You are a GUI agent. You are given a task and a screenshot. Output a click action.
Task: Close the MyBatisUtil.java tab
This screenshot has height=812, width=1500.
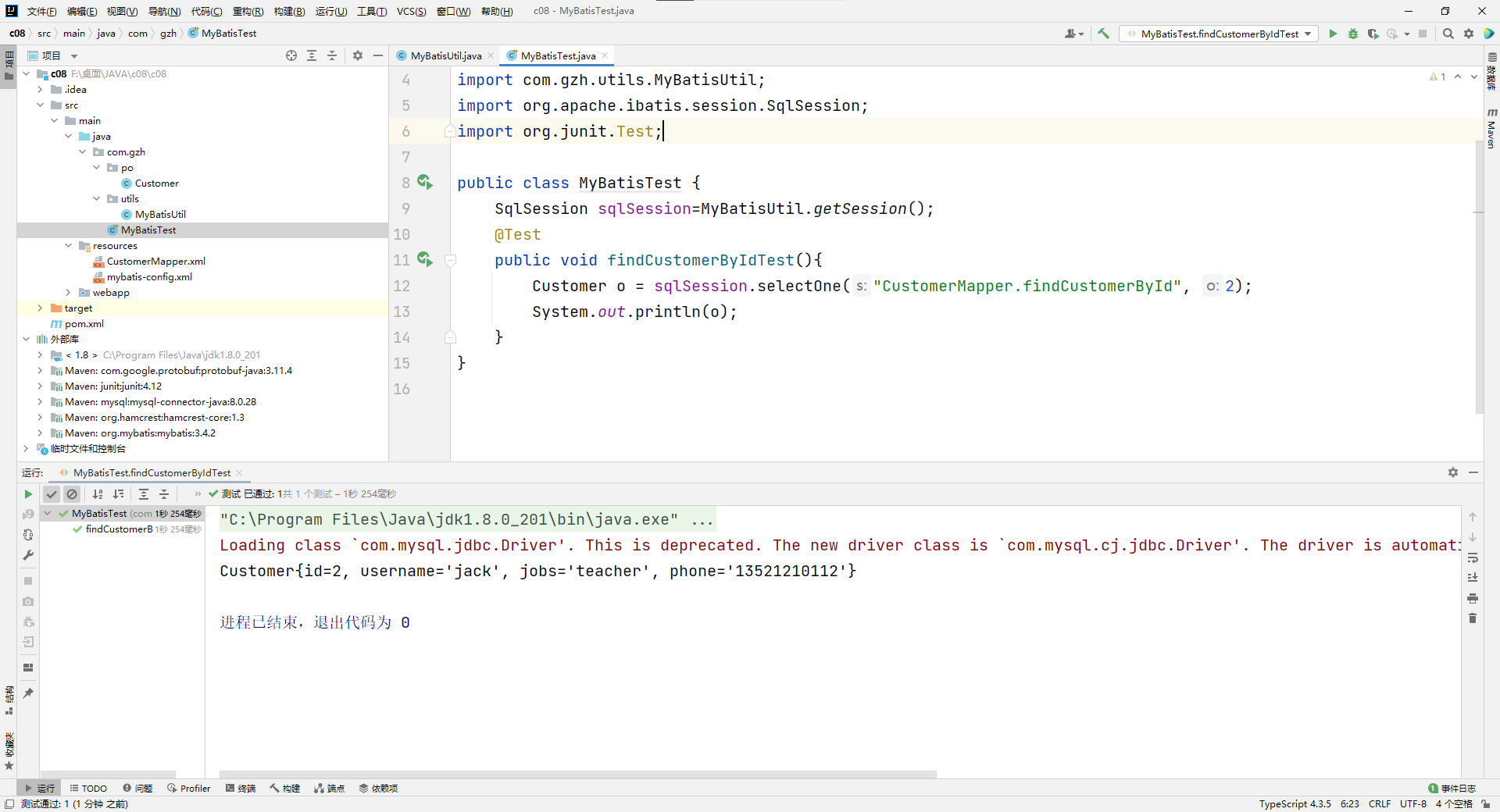pos(491,55)
